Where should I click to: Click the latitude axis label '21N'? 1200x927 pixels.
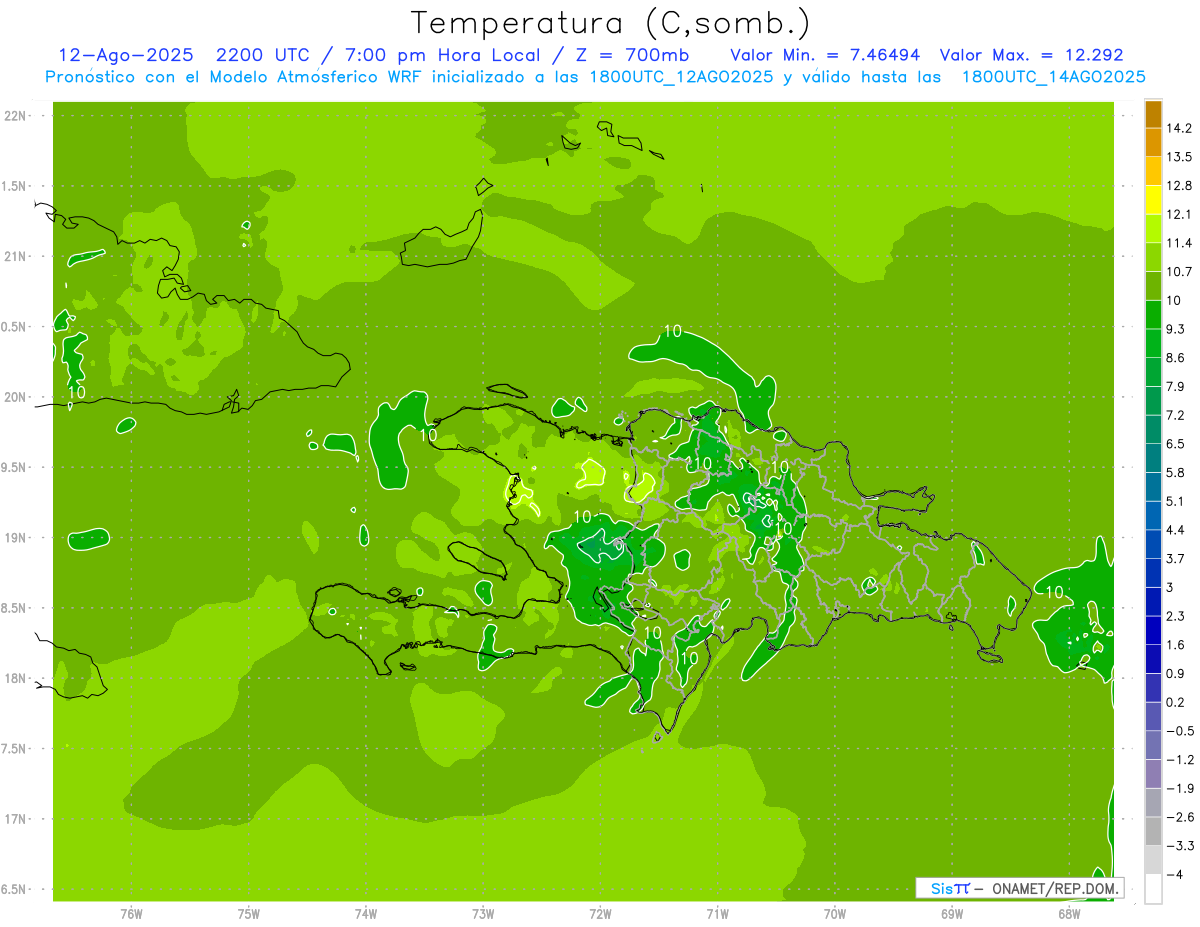pyautogui.click(x=17, y=256)
